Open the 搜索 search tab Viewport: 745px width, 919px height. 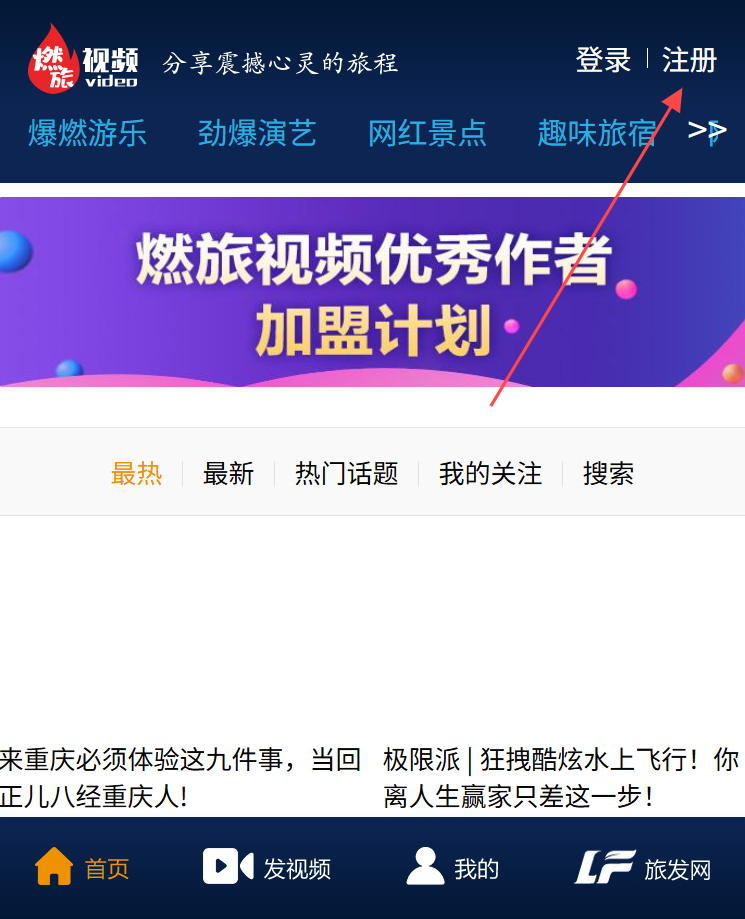click(608, 473)
